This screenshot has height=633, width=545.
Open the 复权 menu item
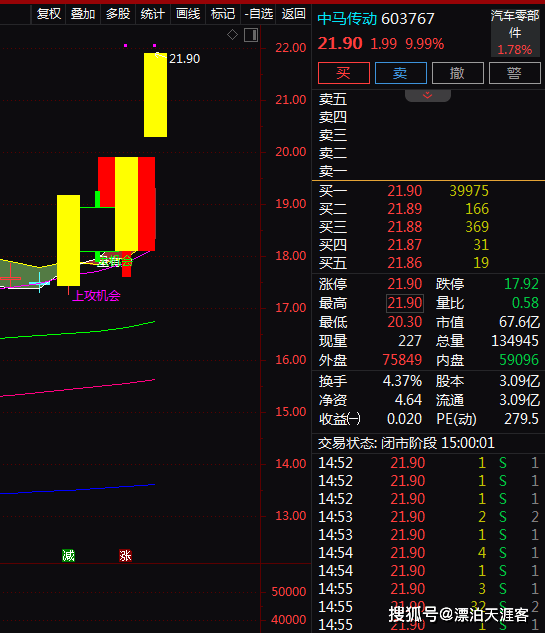coord(49,14)
